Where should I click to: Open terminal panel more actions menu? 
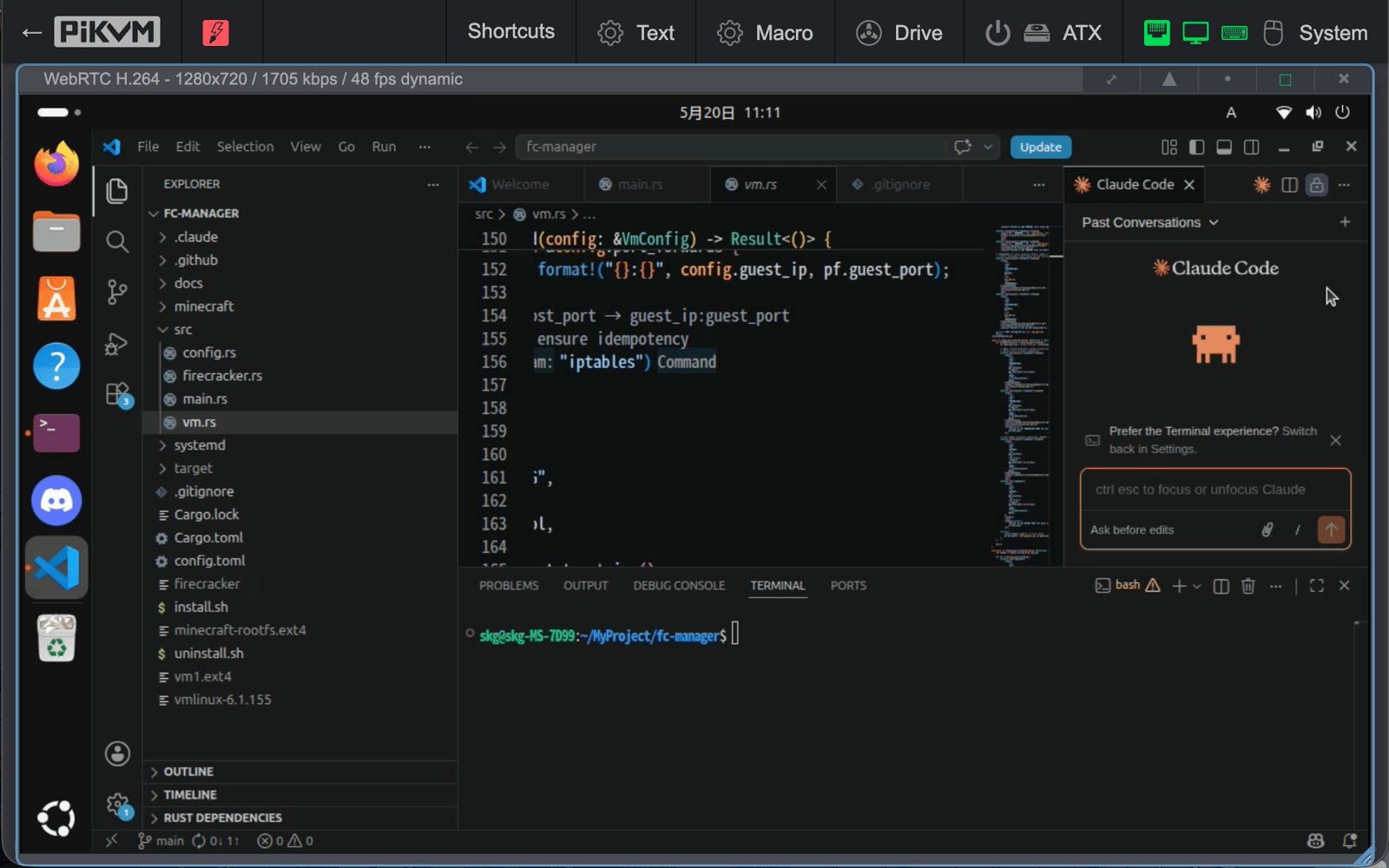tap(1275, 586)
